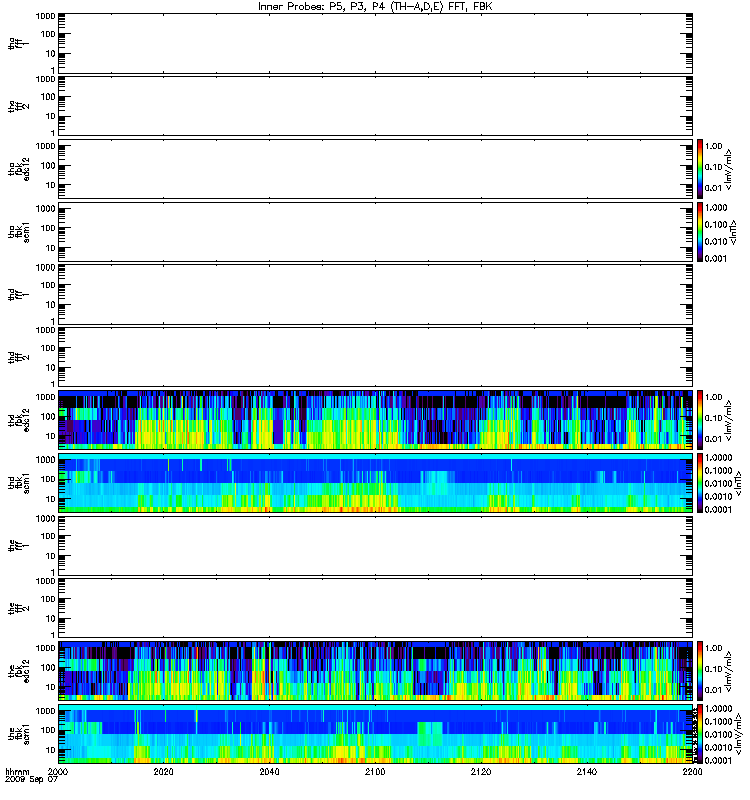750x800 pixels.
Task: Click the 2000 time axis label
Action: click(58, 771)
